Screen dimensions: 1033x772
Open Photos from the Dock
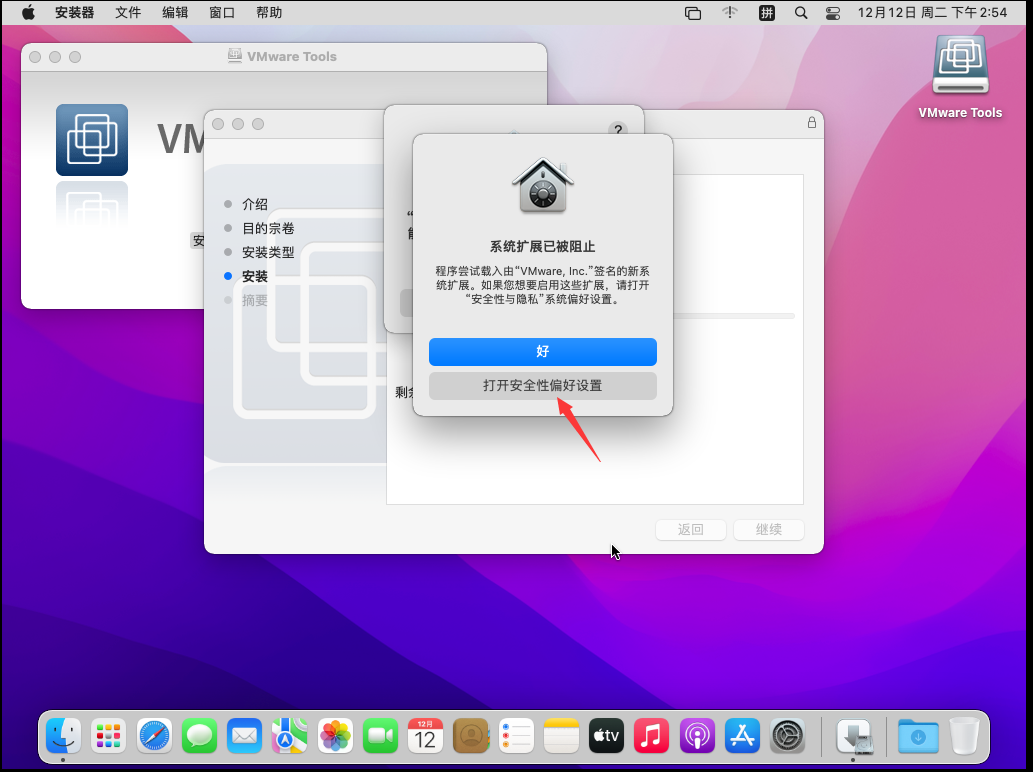click(x=335, y=735)
